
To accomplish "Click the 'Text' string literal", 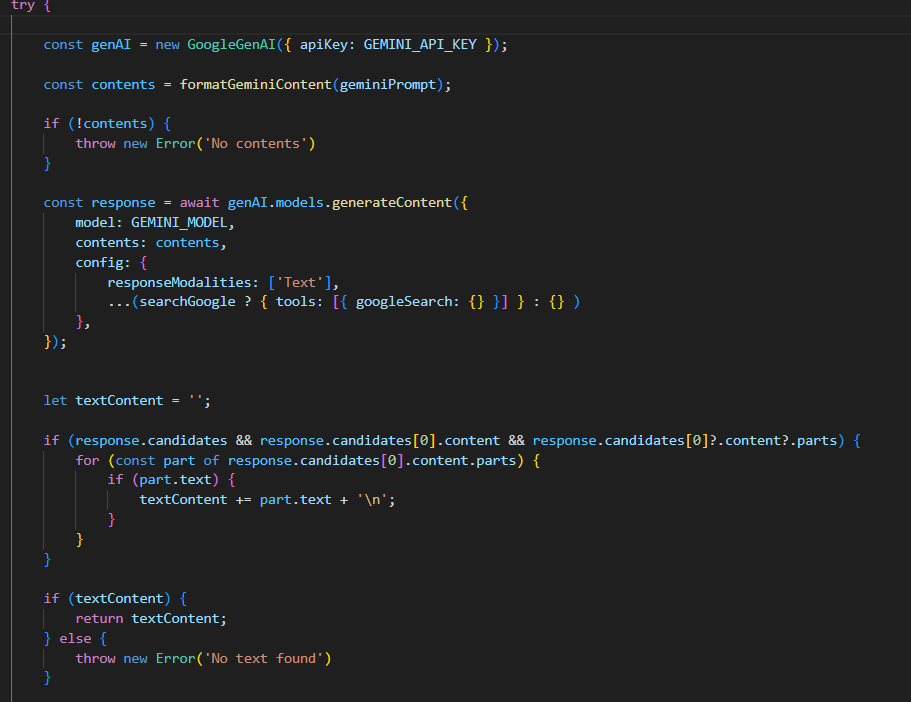I will point(298,282).
